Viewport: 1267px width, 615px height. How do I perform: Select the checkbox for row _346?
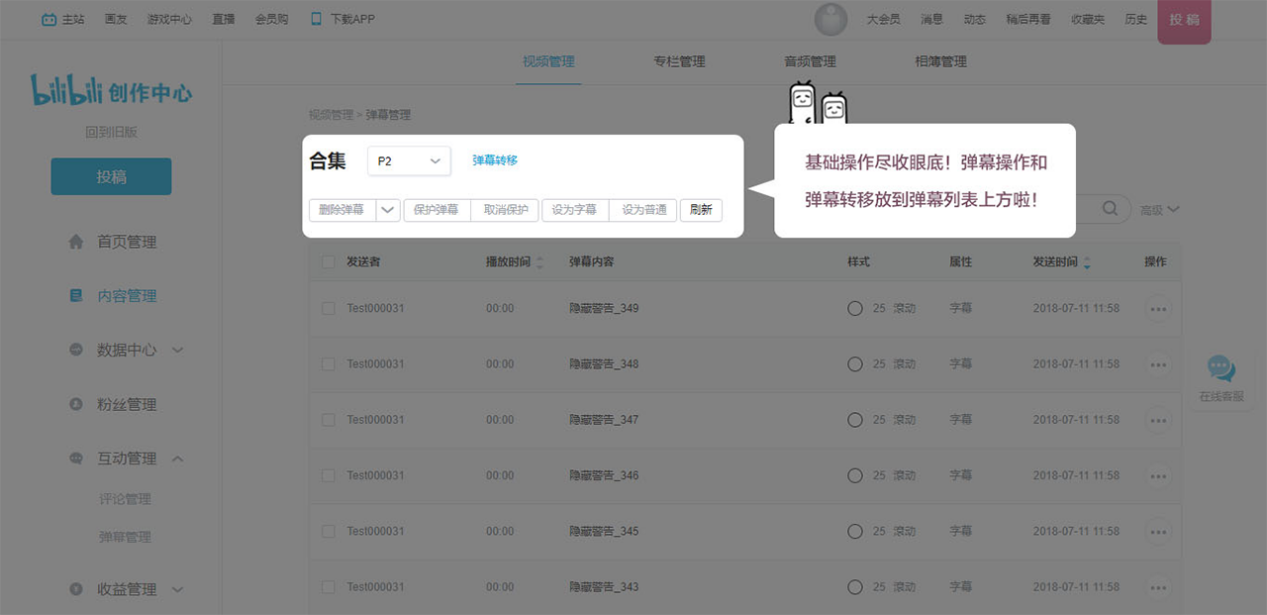(x=328, y=476)
